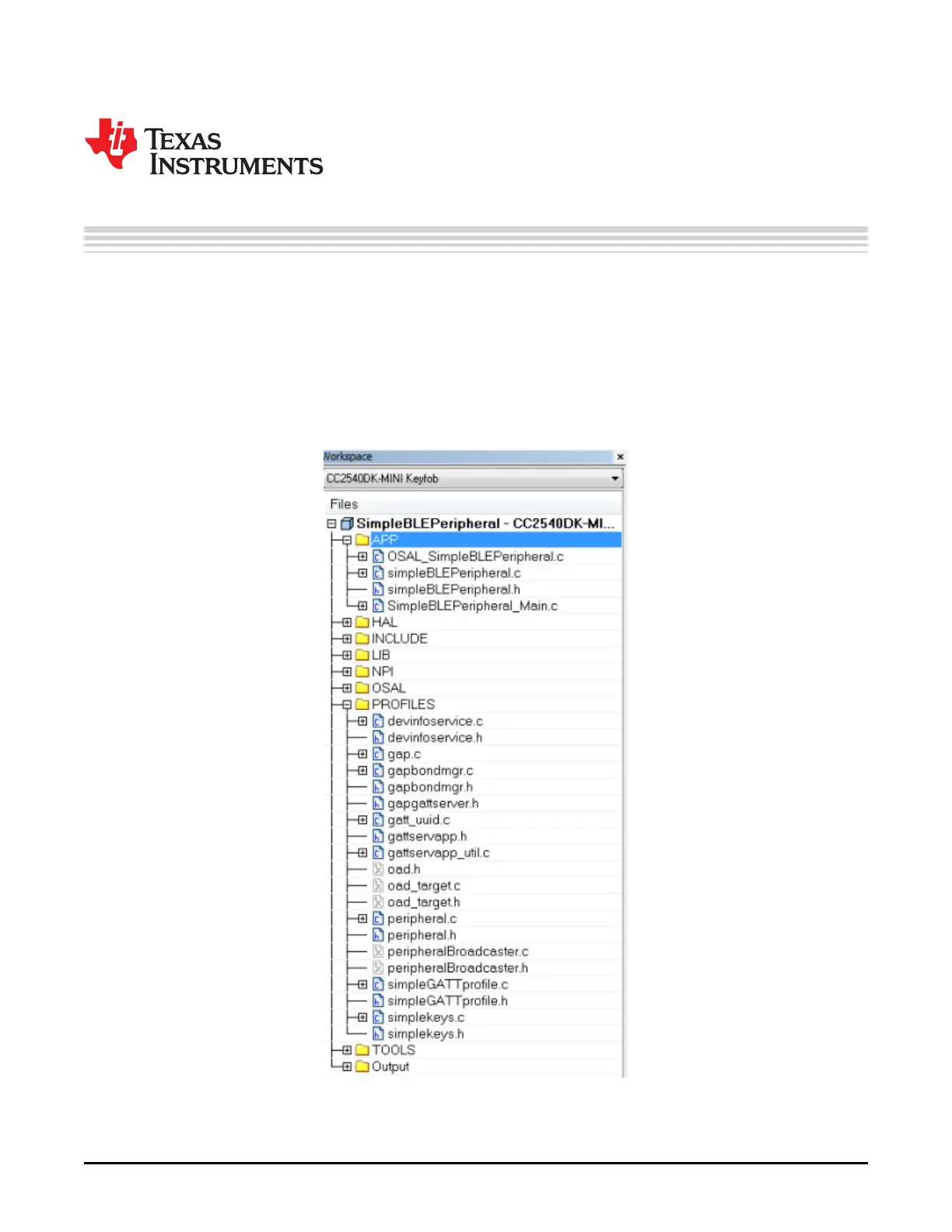
Task: Click the APP folder icon
Action: (362, 540)
